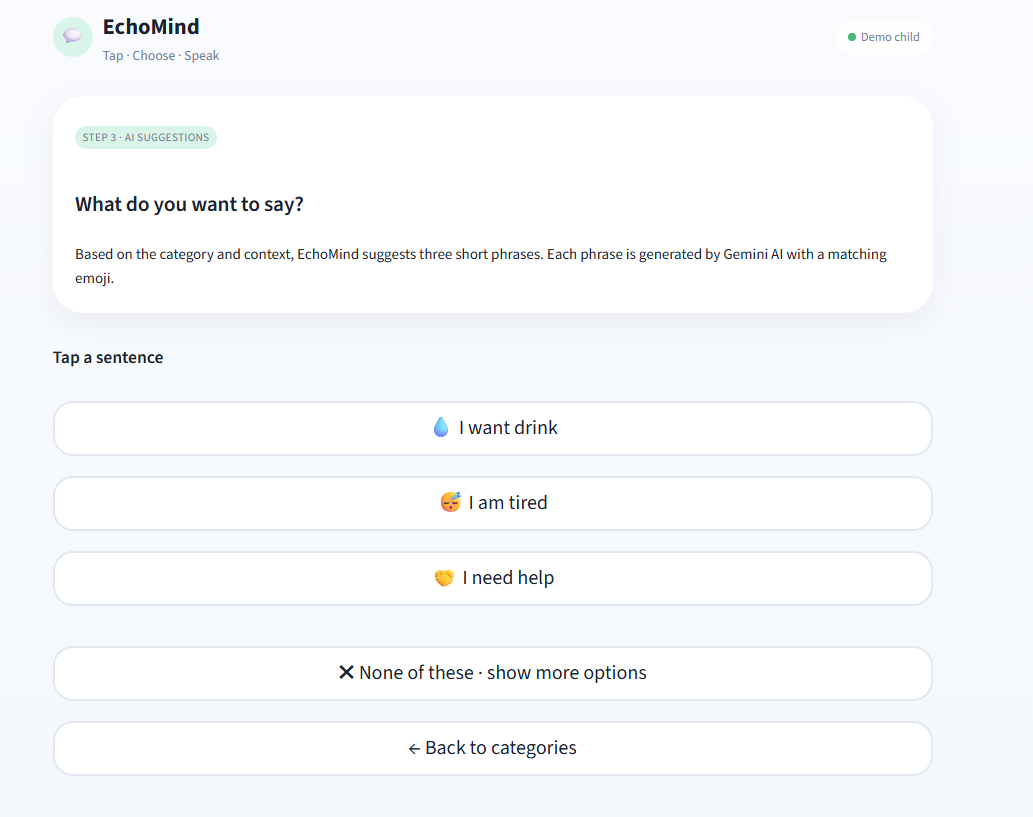The height and width of the screenshot is (817, 1033).
Task: Click the "Demo child" label text
Action: tap(890, 37)
